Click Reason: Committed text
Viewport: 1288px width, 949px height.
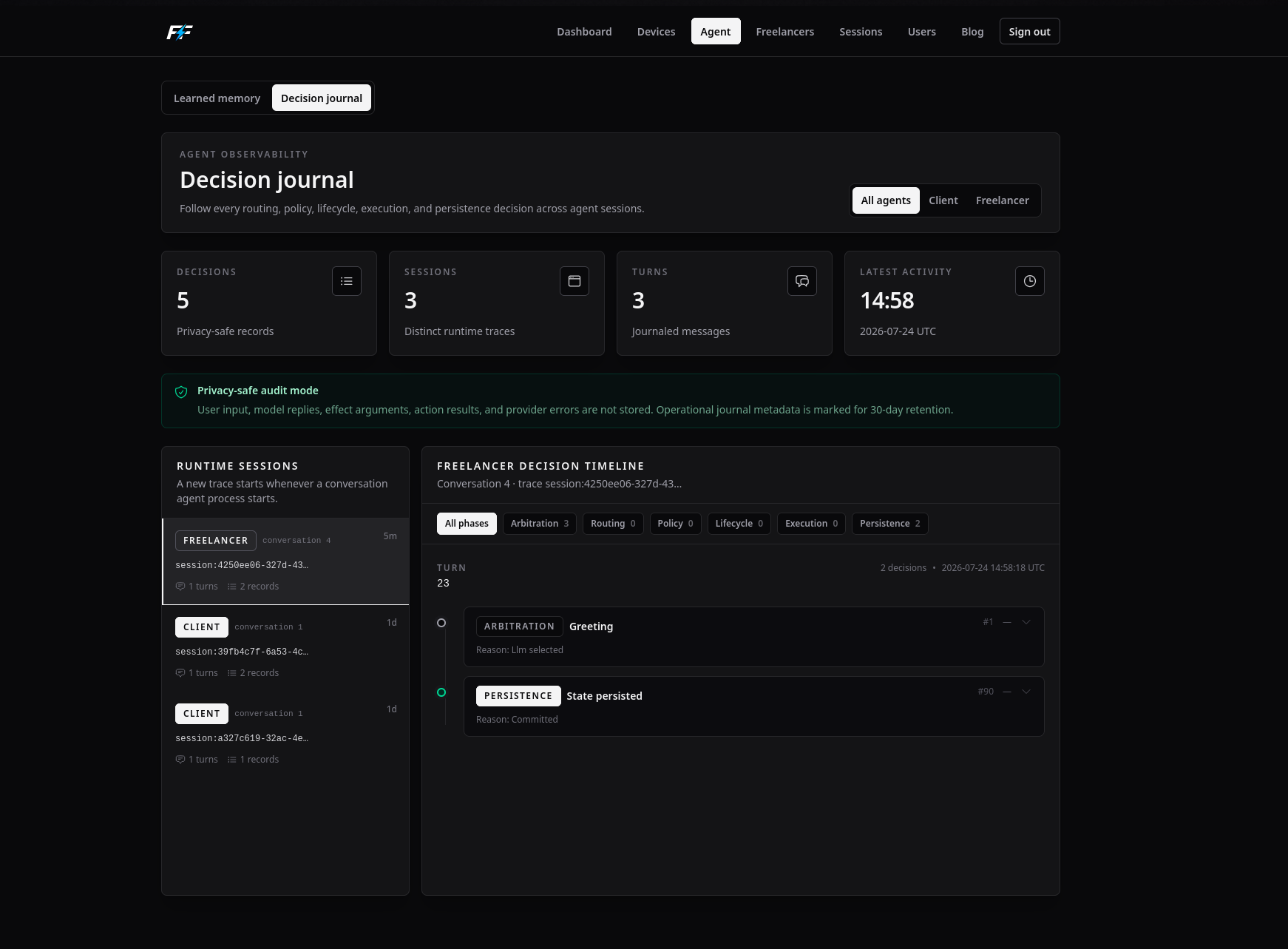(x=517, y=720)
